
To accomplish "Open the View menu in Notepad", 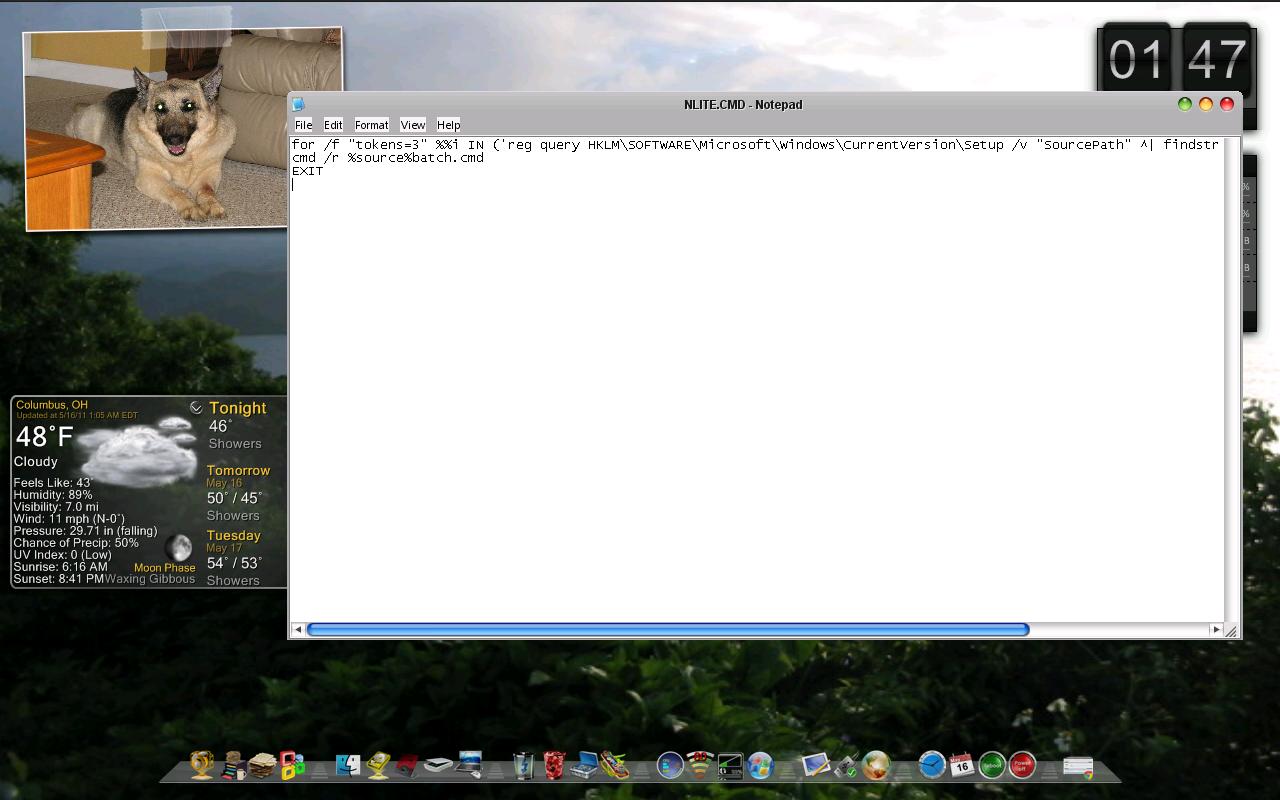I will coord(412,125).
